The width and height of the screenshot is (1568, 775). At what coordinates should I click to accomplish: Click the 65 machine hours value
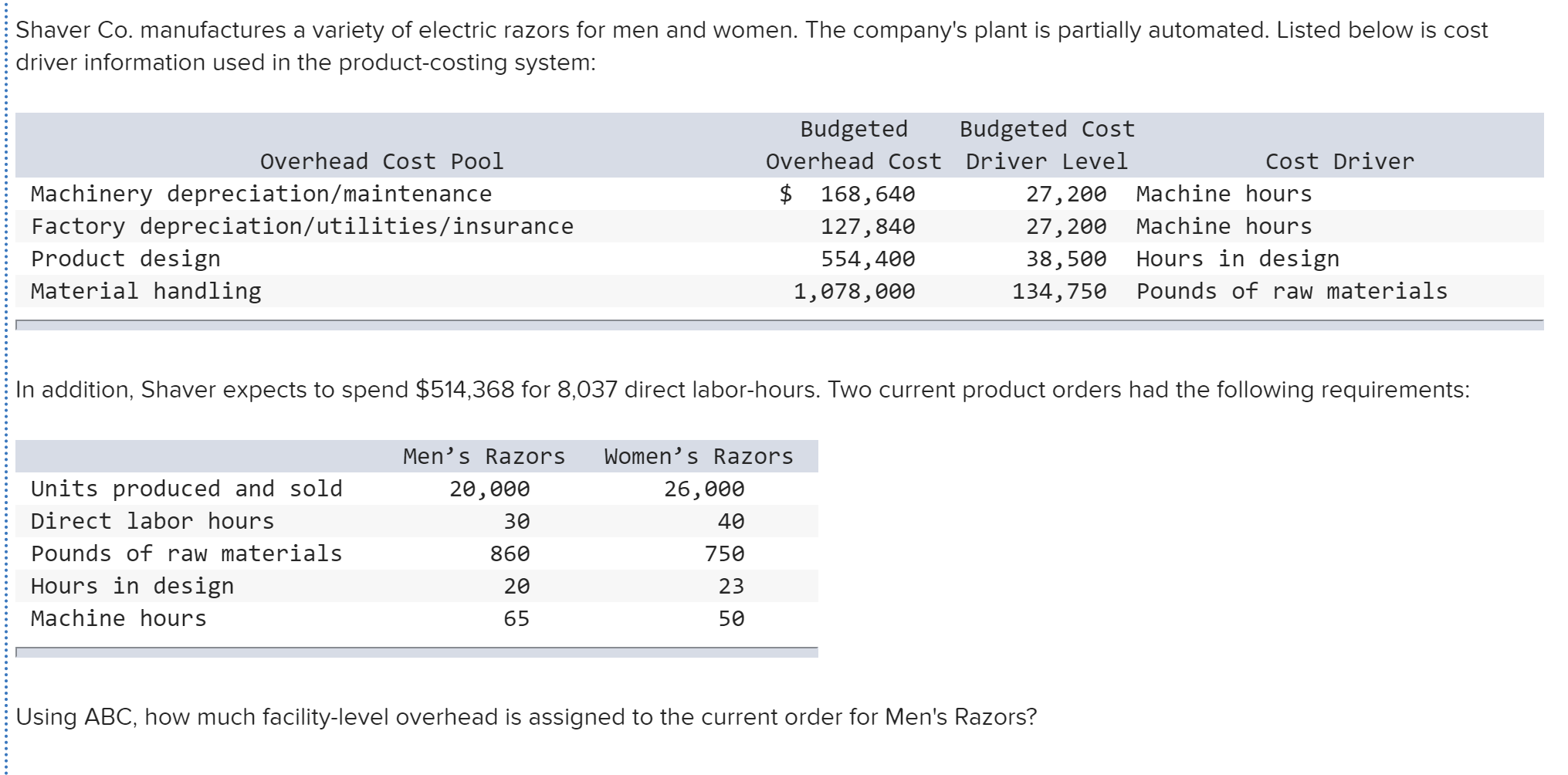point(516,618)
